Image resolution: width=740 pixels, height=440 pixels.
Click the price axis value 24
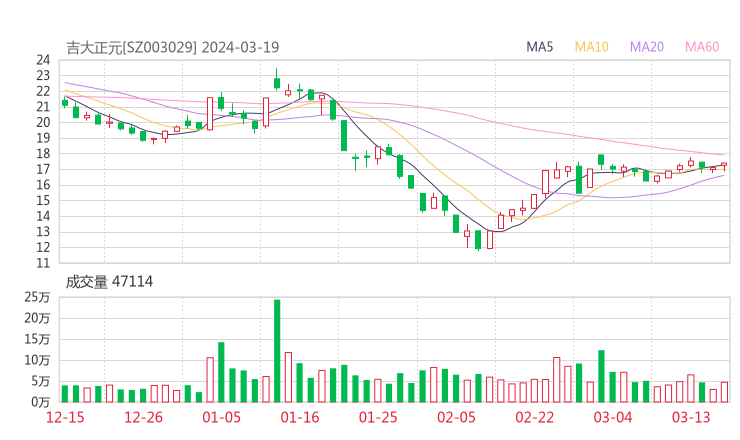coord(43,60)
